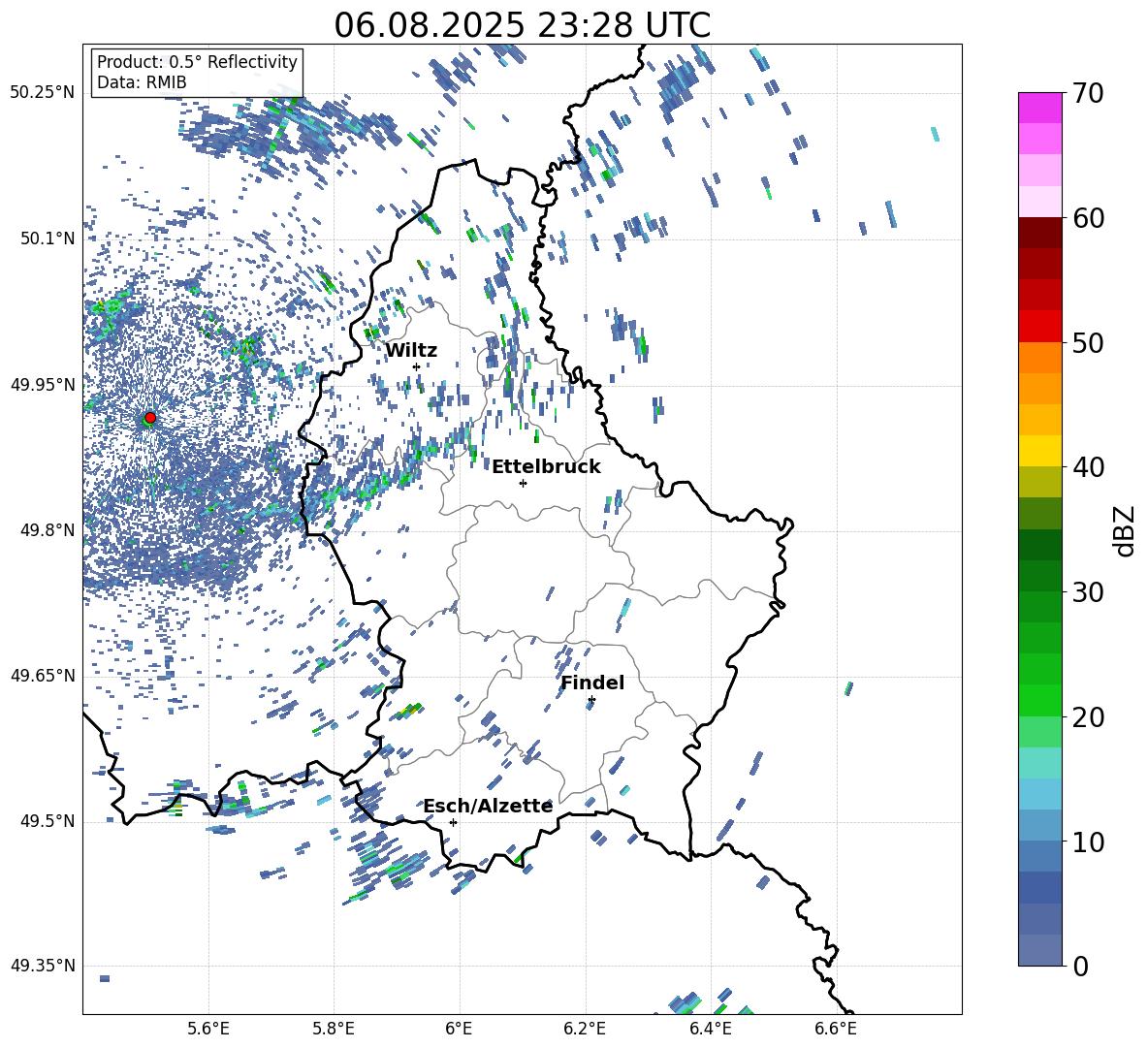Click the red radar site marker
The image size is (1148, 1048).
point(150,418)
